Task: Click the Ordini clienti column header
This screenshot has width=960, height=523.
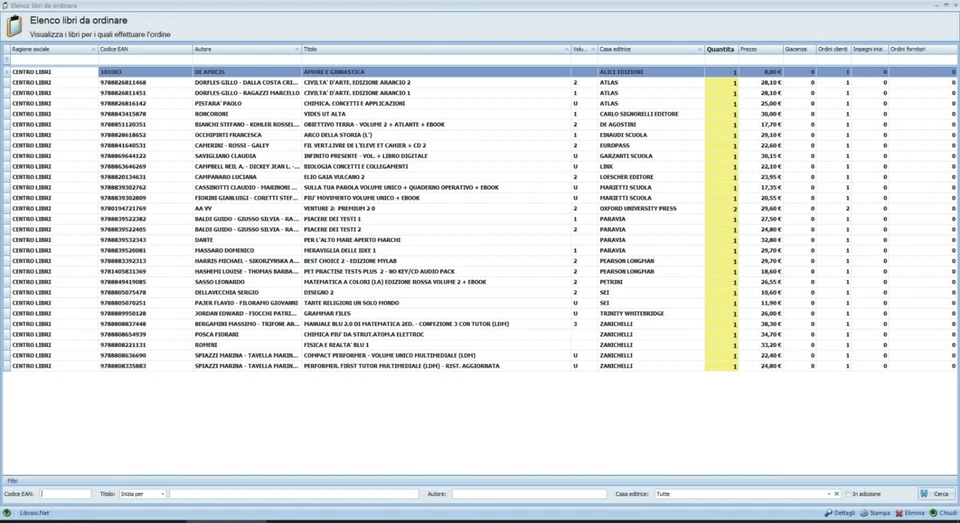Action: [x=833, y=49]
